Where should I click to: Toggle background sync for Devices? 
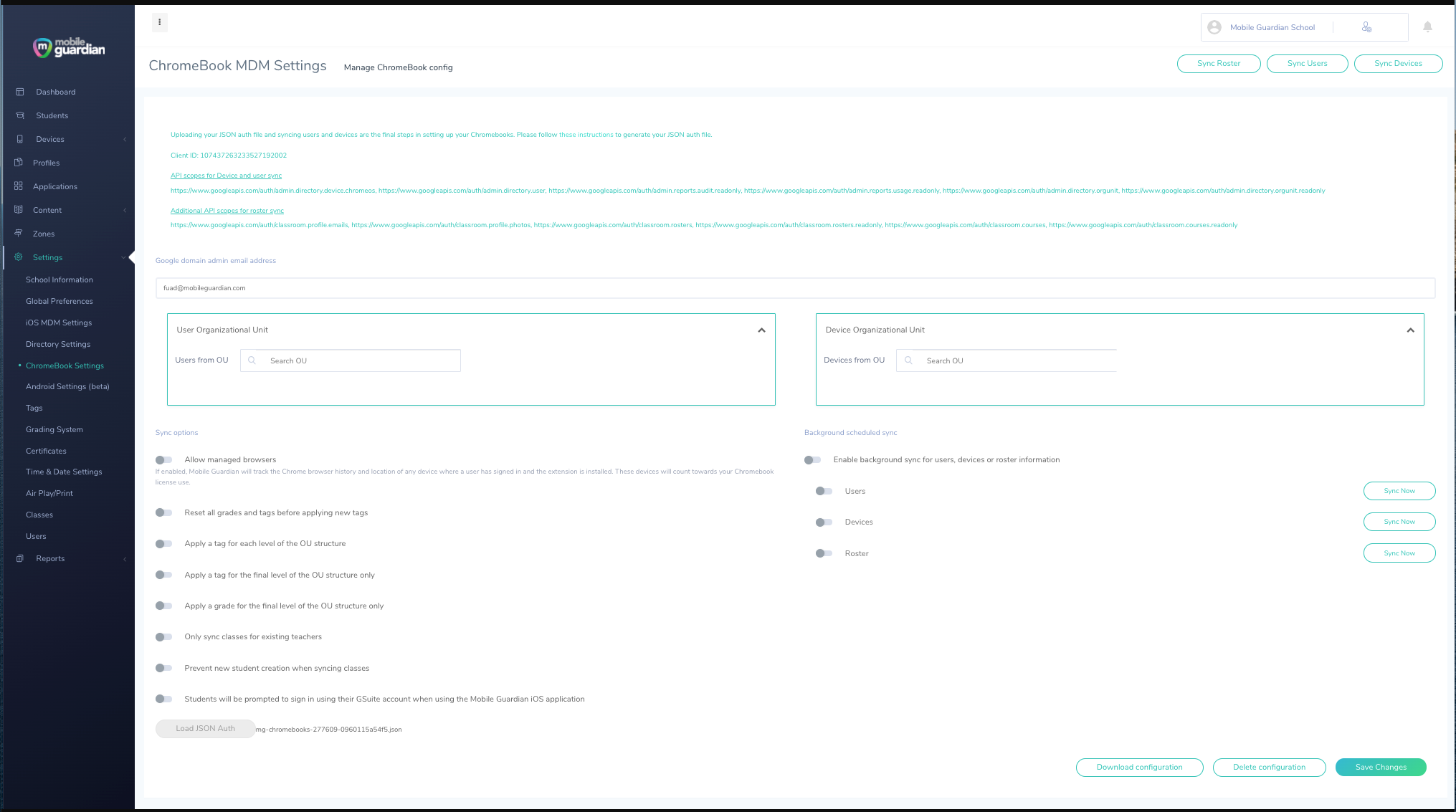pos(824,522)
